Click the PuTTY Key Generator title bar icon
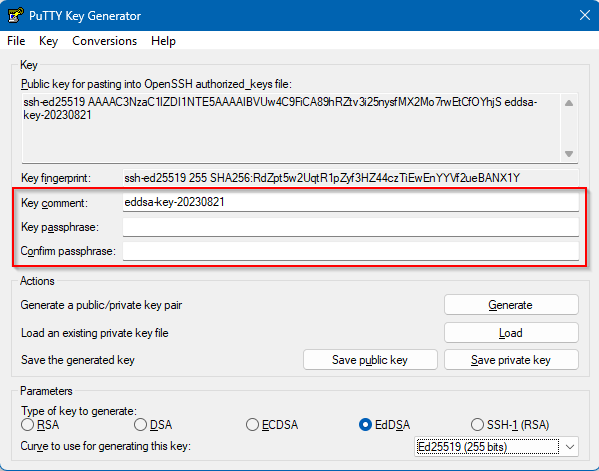Screen dimensions: 599x471 [x=15, y=16]
